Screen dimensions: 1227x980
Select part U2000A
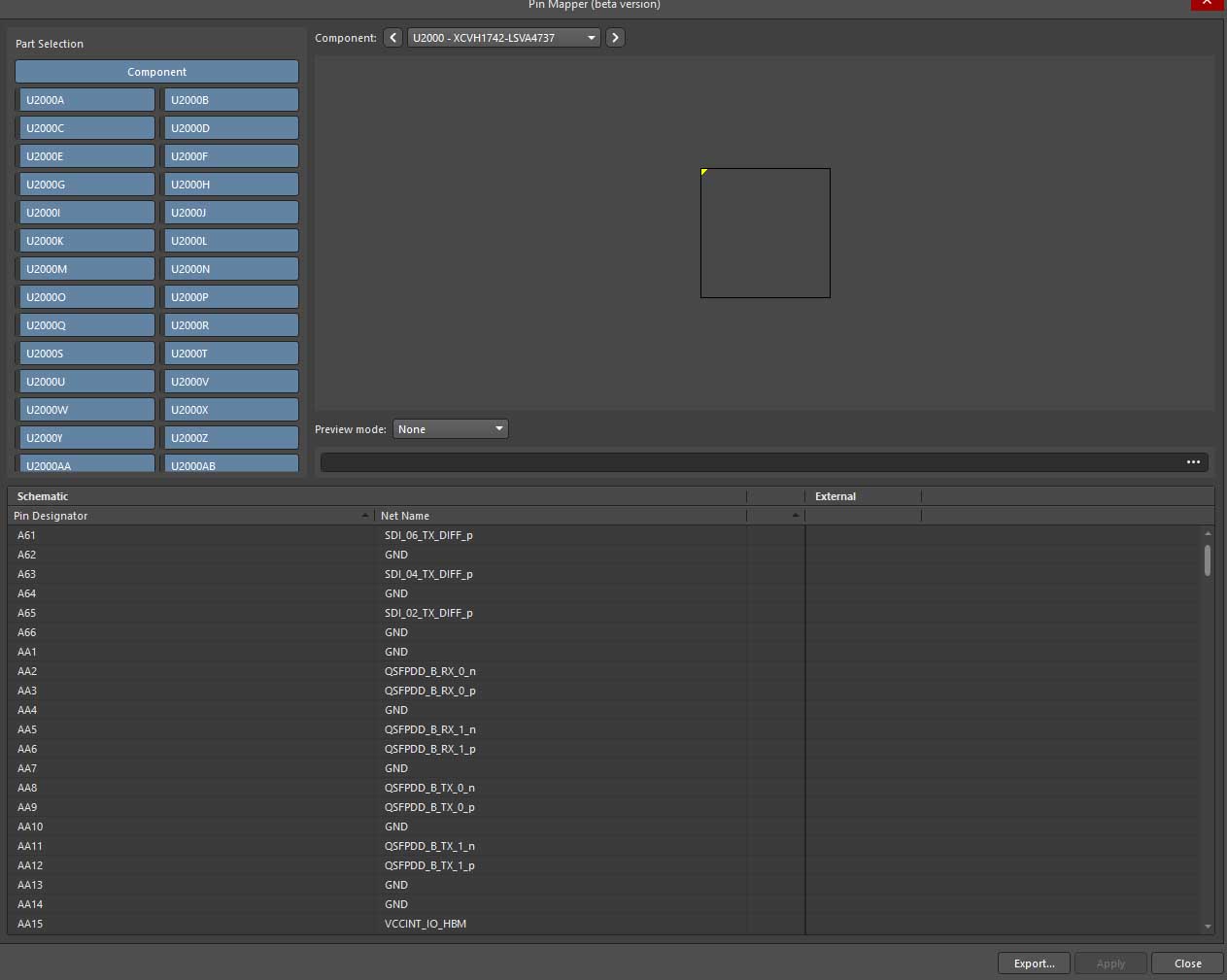pos(86,100)
